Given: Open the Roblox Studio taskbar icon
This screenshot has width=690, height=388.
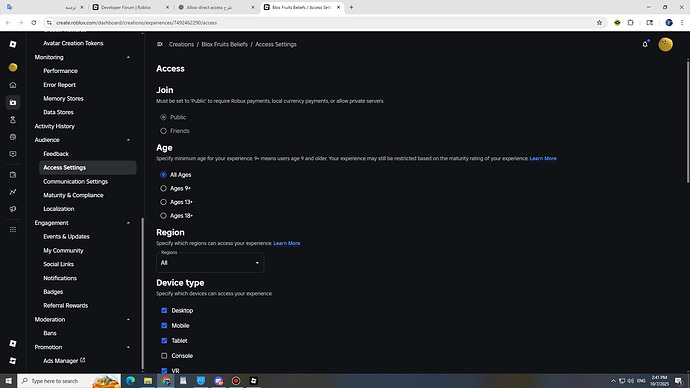Looking at the screenshot, I should pyautogui.click(x=253, y=381).
